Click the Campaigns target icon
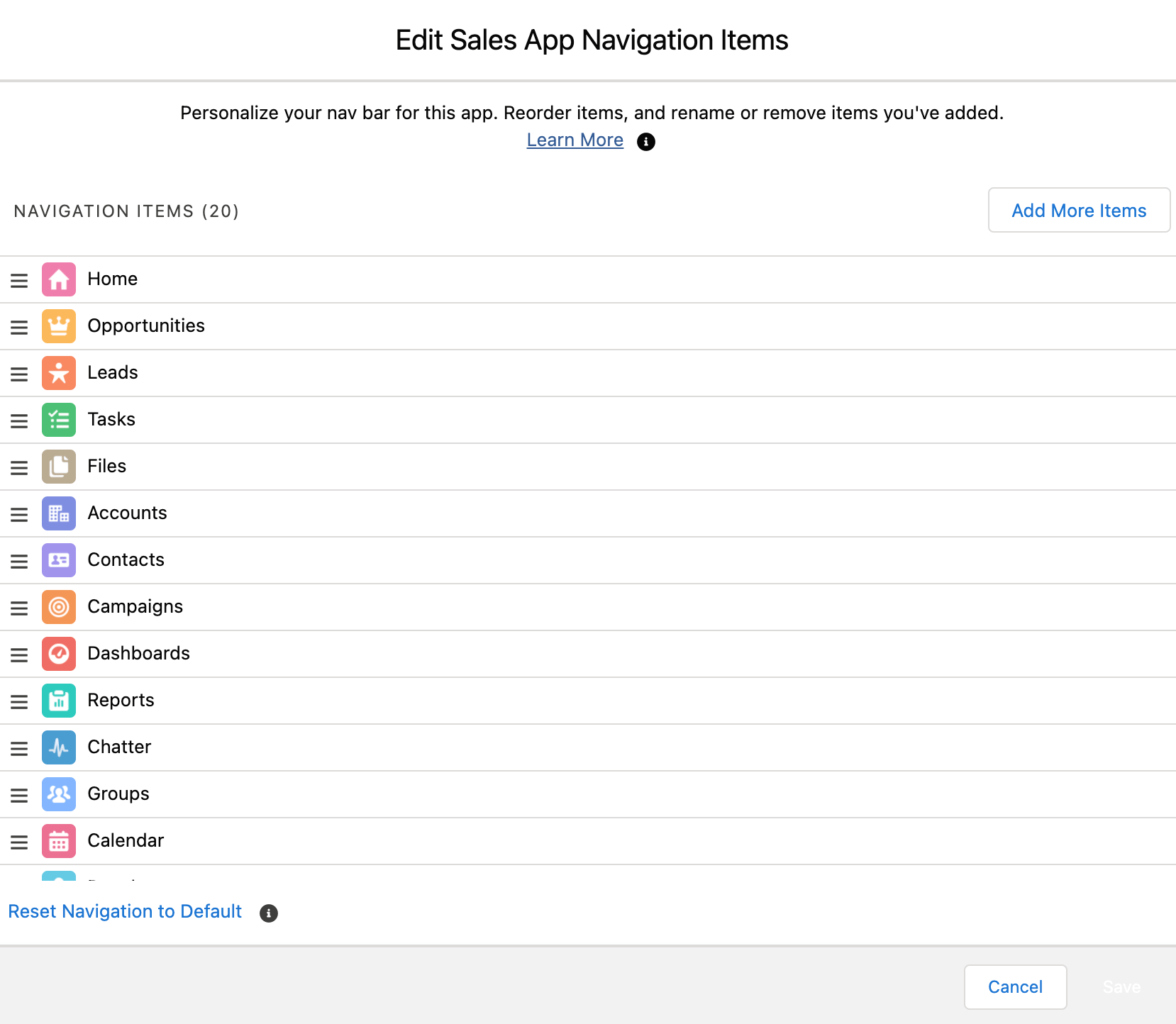This screenshot has width=1176, height=1024. [x=58, y=607]
